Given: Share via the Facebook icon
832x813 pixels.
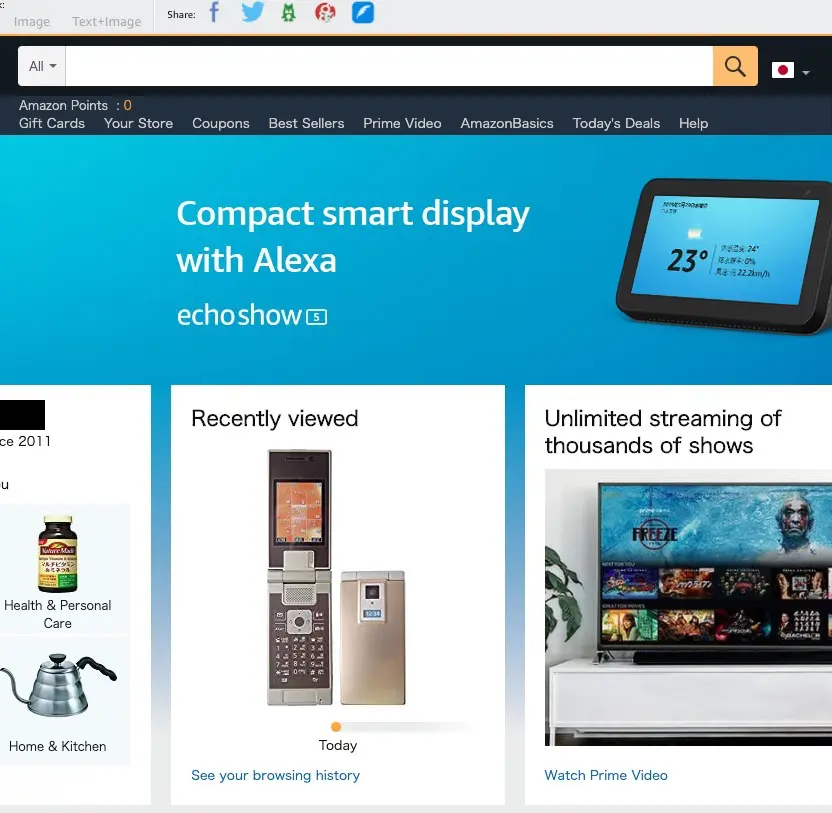Looking at the screenshot, I should click(x=214, y=12).
